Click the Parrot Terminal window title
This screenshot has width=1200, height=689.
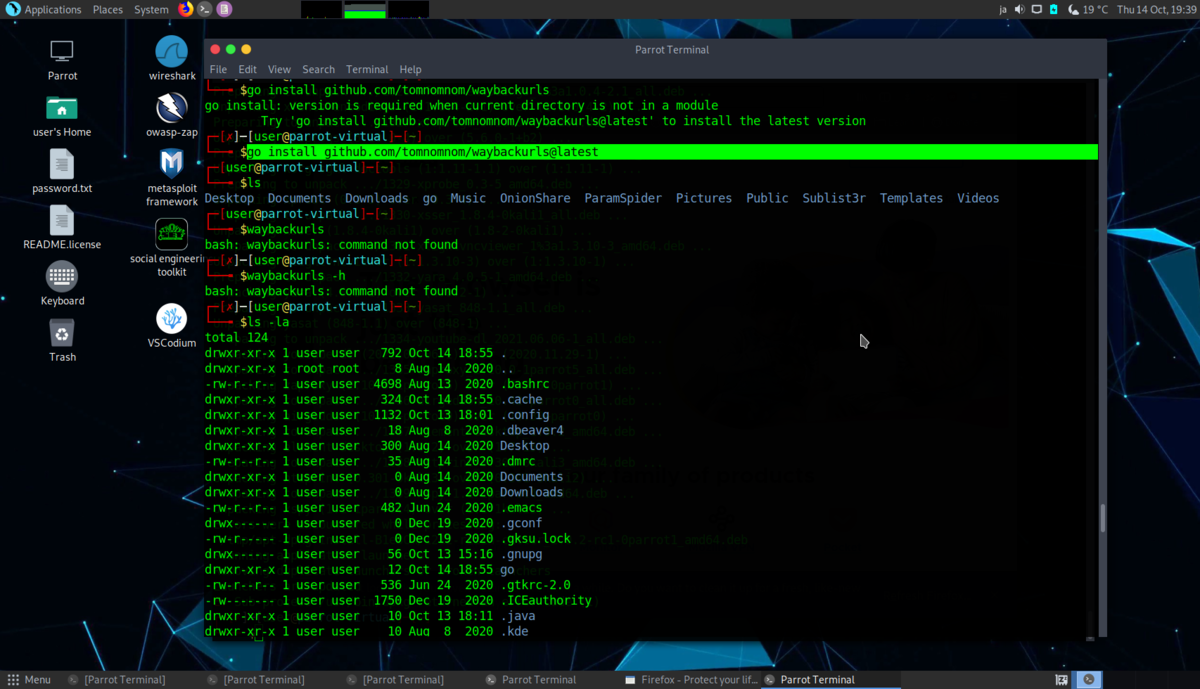click(672, 49)
